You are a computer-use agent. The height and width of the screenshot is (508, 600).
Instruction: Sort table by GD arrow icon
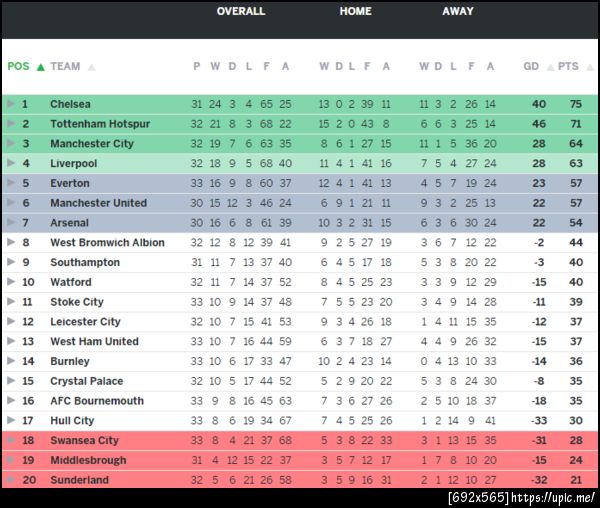pos(548,67)
